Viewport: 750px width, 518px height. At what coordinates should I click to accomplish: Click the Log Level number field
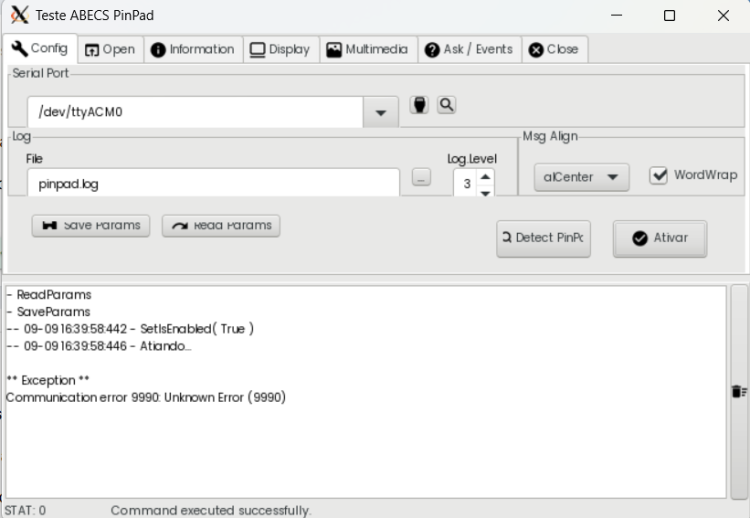click(x=465, y=183)
